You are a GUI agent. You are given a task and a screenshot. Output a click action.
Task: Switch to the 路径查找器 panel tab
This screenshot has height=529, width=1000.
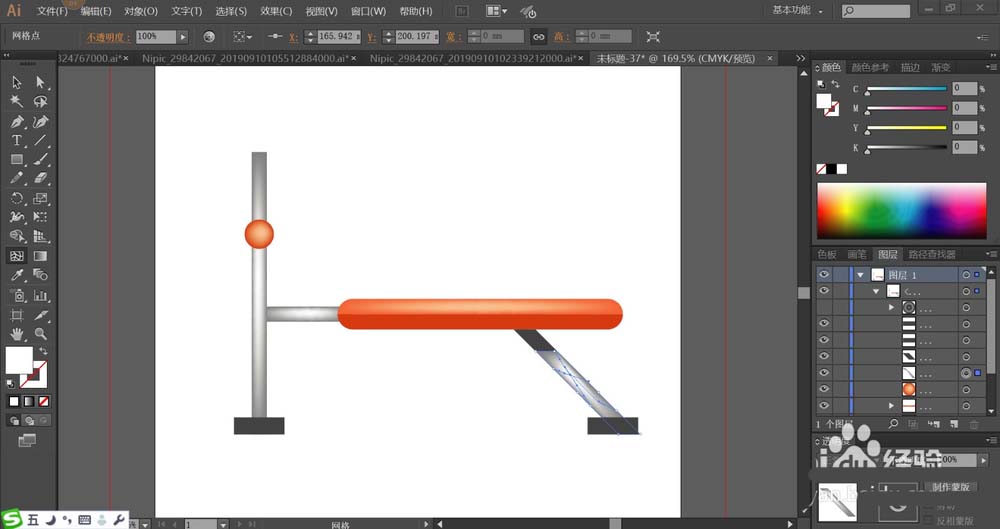[932, 254]
